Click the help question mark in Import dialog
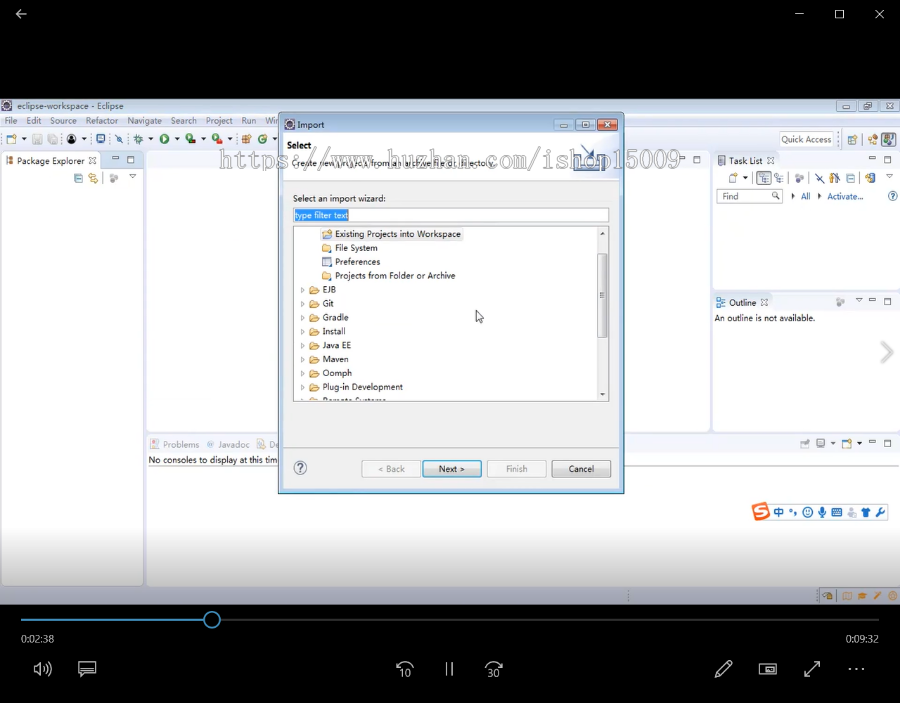The width and height of the screenshot is (900, 703). (x=300, y=468)
